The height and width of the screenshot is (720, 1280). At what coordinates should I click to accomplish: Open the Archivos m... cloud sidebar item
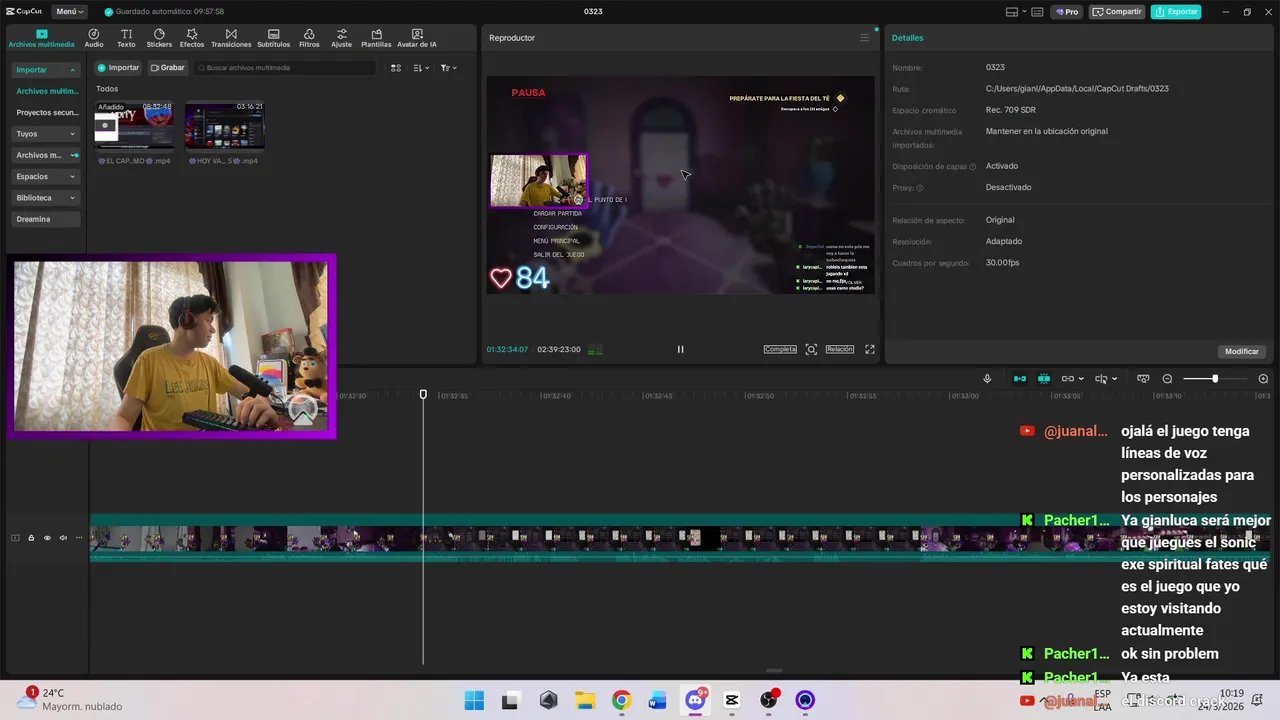[x=46, y=155]
